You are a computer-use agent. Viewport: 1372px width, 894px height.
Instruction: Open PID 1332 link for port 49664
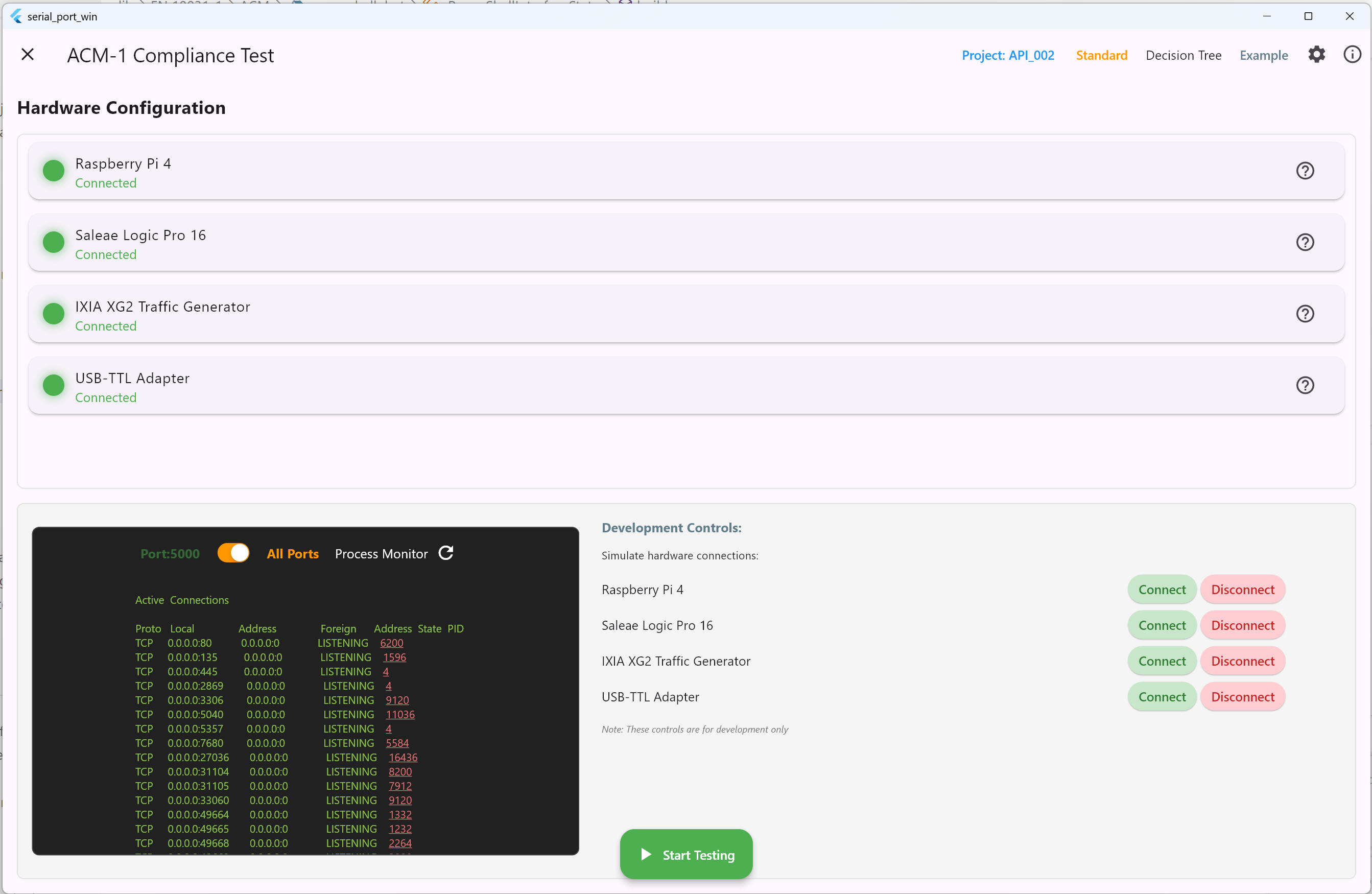(x=400, y=814)
